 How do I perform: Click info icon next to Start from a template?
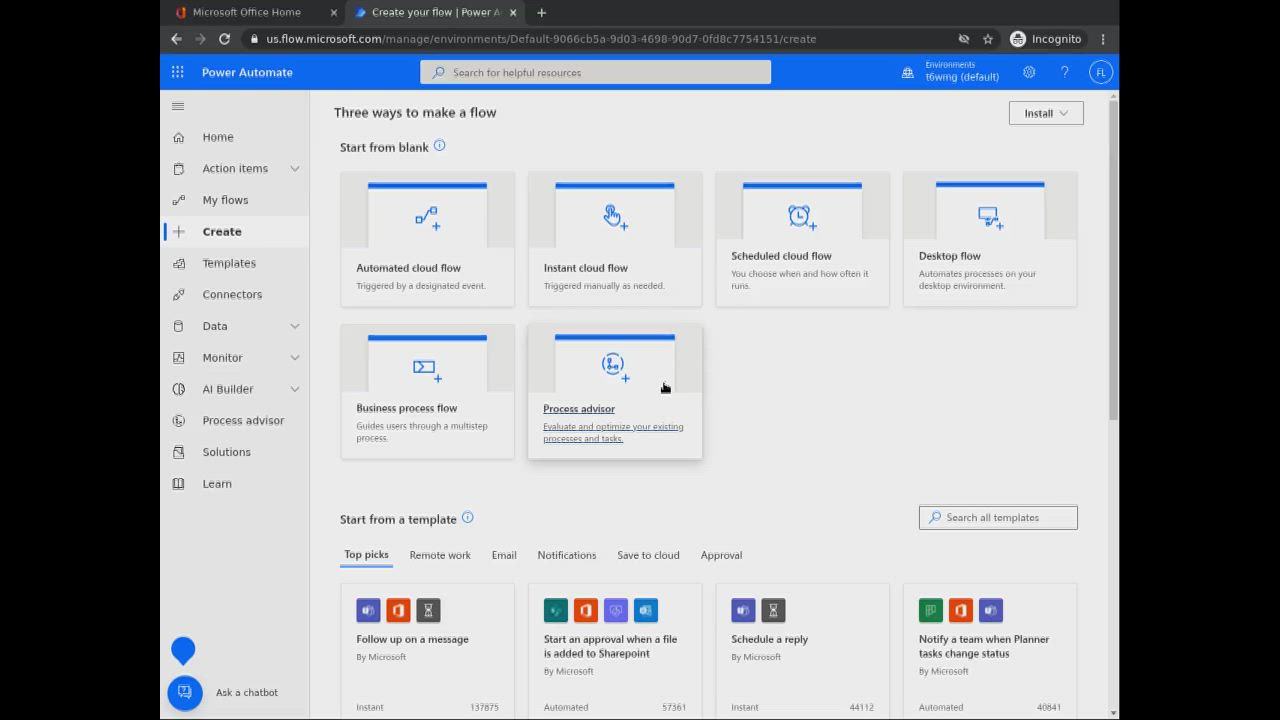[x=467, y=518]
